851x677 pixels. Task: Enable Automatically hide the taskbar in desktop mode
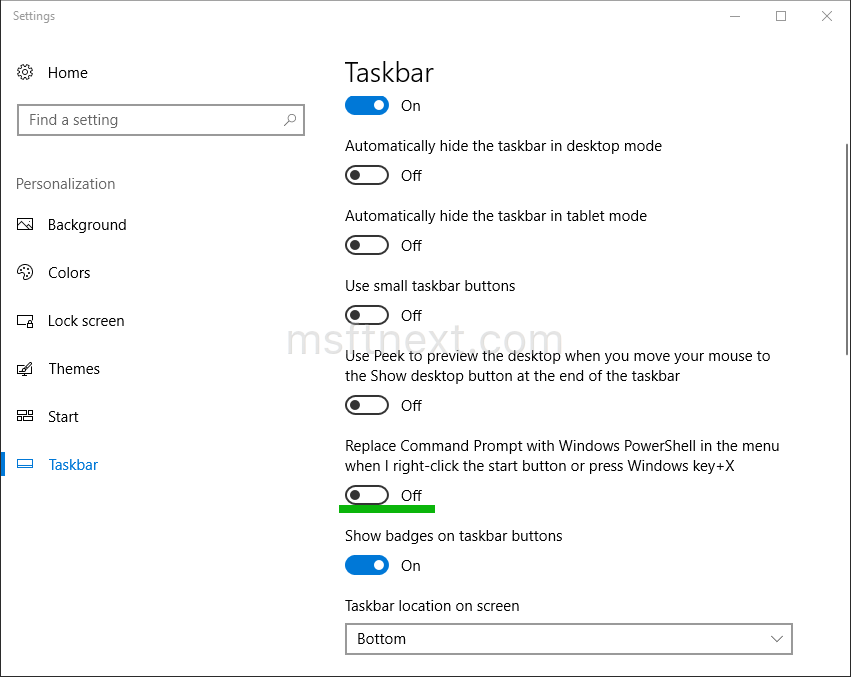coord(367,175)
